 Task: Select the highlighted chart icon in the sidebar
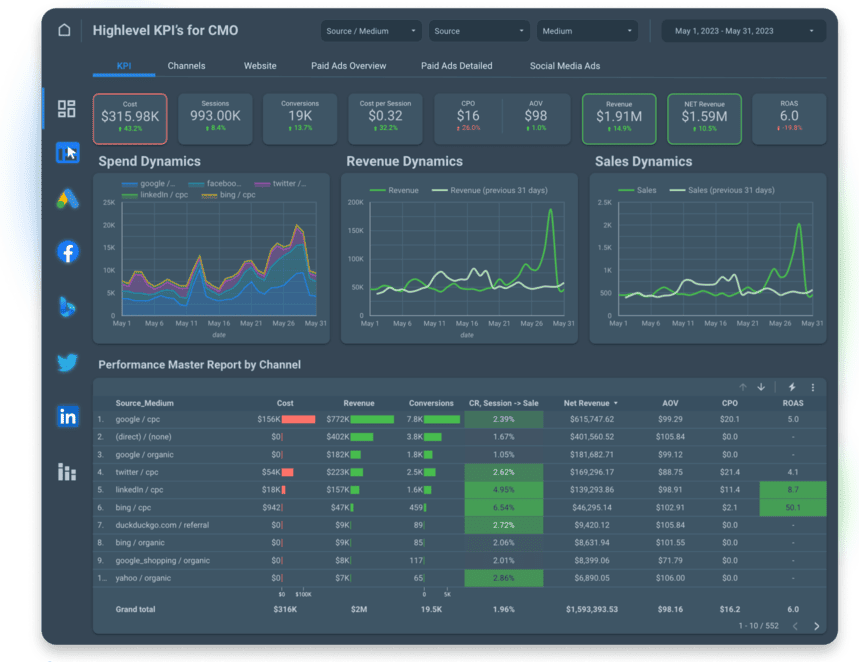(x=67, y=152)
